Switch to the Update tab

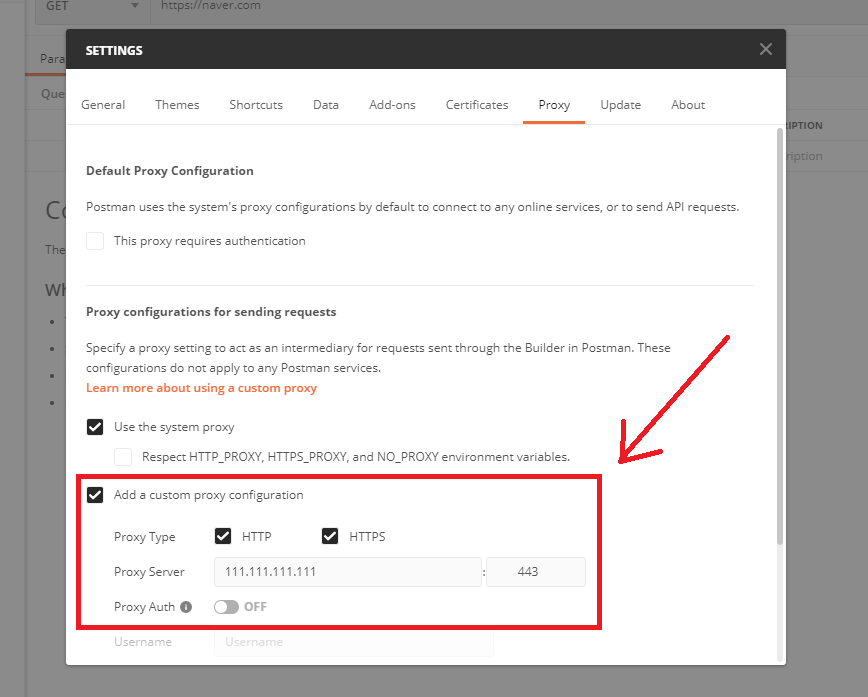click(621, 105)
